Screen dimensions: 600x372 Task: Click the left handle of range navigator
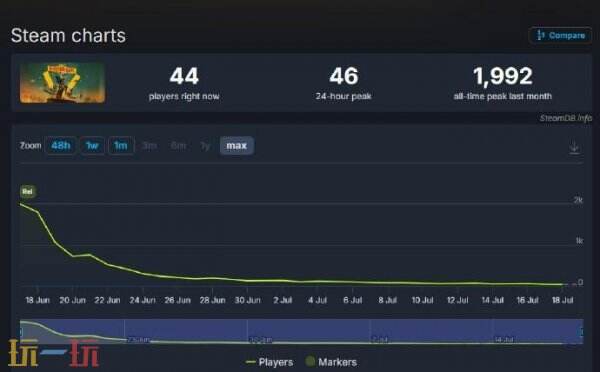21,332
